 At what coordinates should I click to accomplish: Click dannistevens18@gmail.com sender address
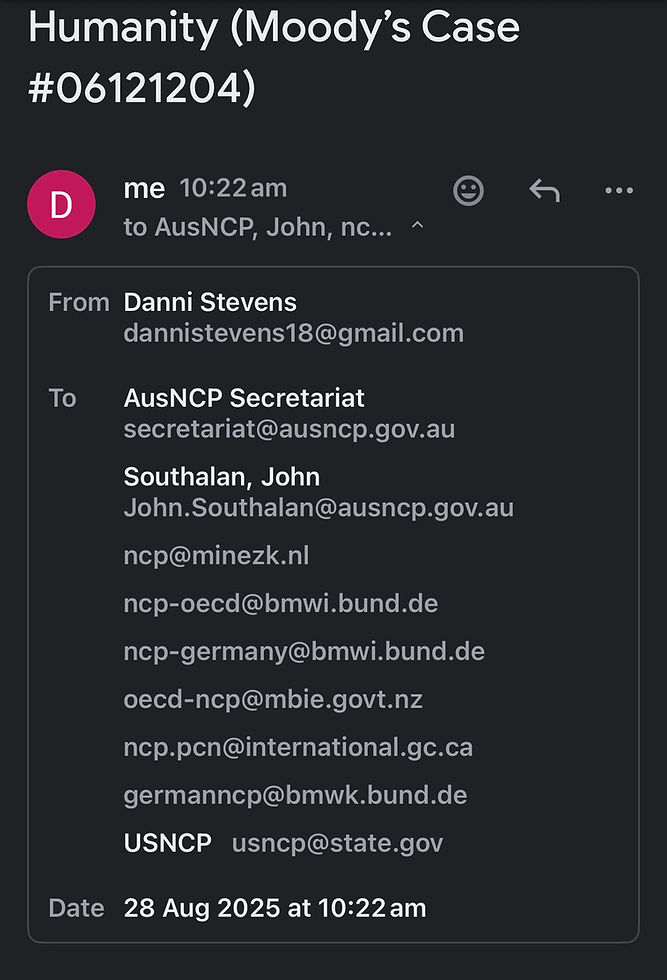pos(293,333)
